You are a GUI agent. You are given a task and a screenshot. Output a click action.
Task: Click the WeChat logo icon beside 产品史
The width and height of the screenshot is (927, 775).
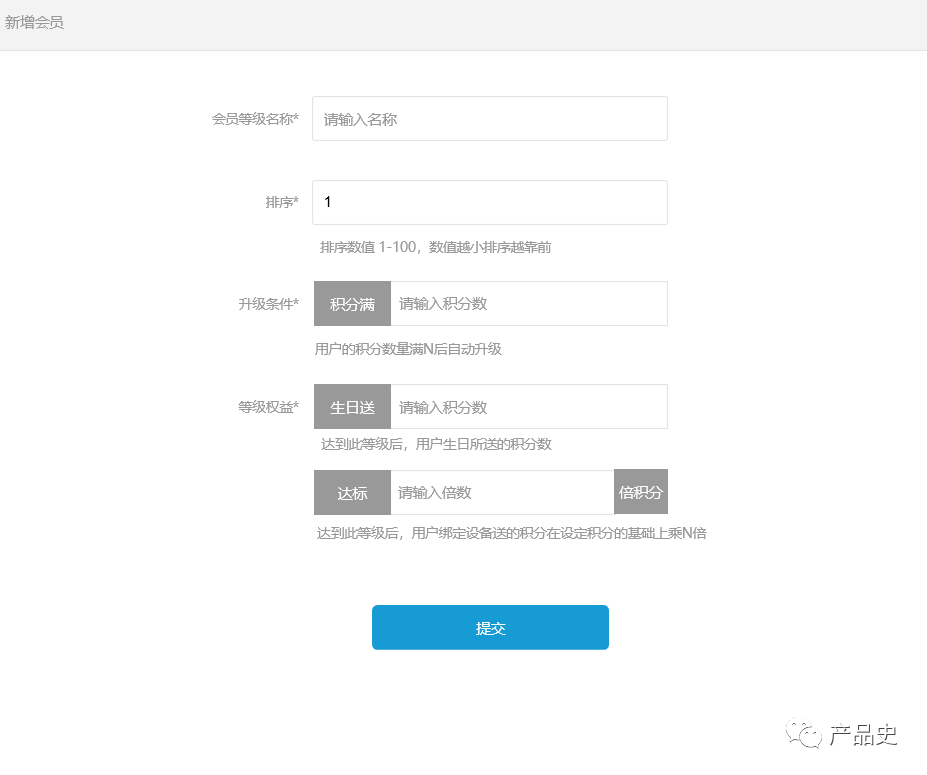(x=803, y=736)
